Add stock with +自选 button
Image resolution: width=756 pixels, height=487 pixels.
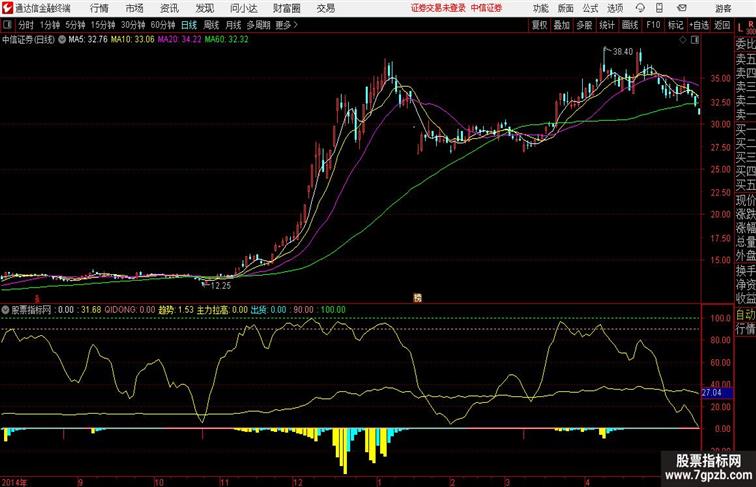pyautogui.click(x=699, y=25)
